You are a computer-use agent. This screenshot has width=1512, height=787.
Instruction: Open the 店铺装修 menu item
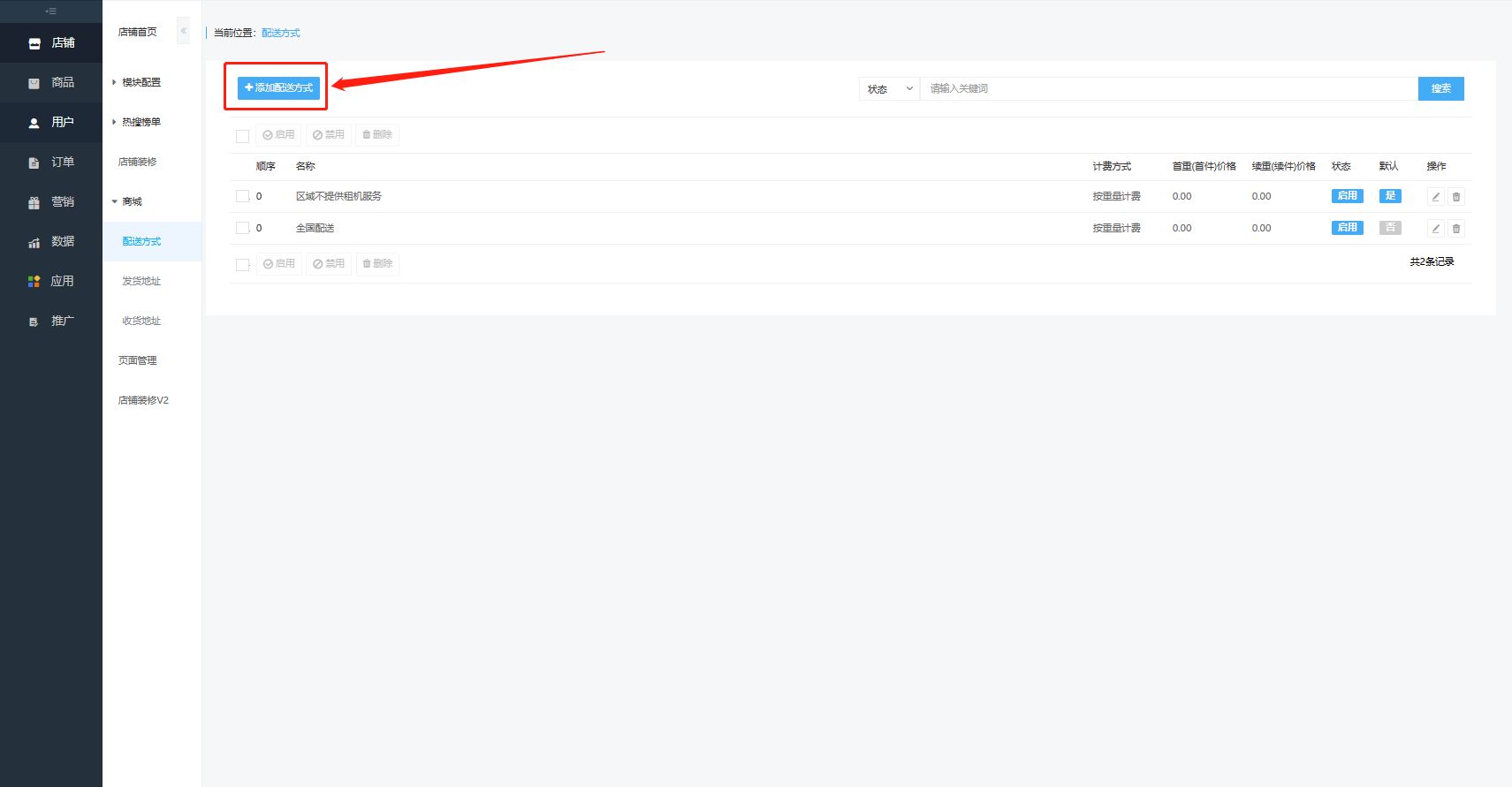tap(138, 162)
